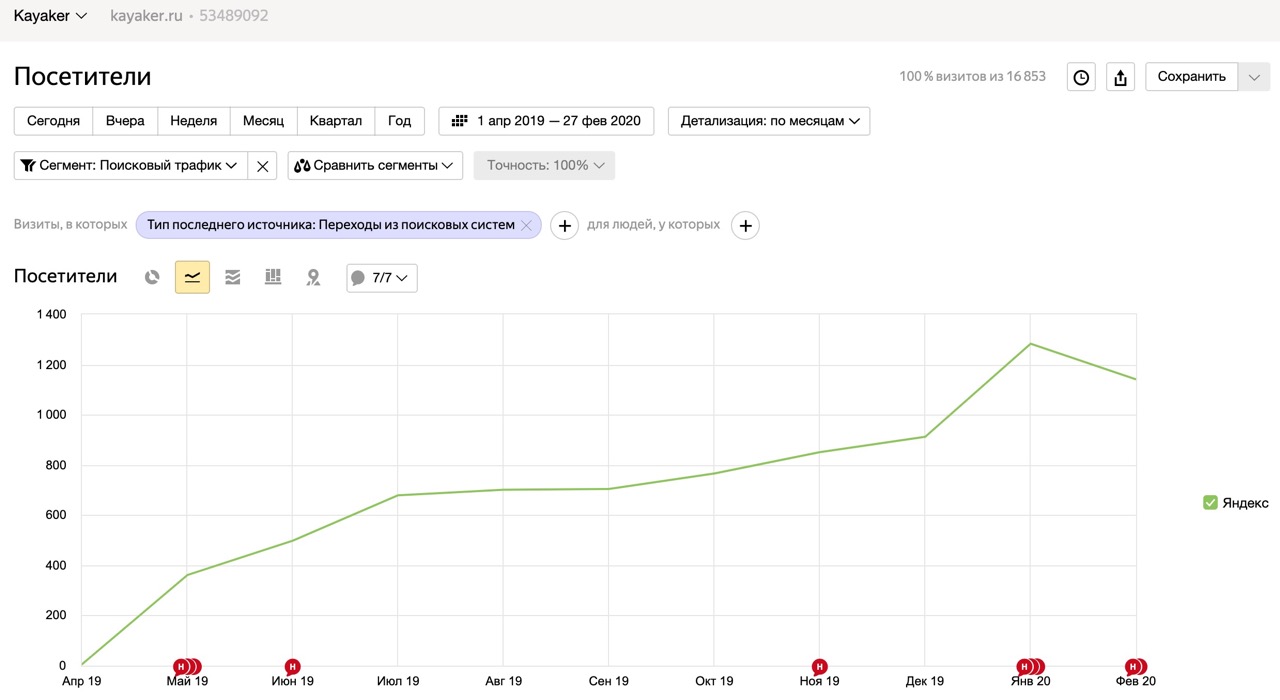Viewport: 1280px width, 700px height.
Task: Switch to column chart view
Action: click(273, 277)
